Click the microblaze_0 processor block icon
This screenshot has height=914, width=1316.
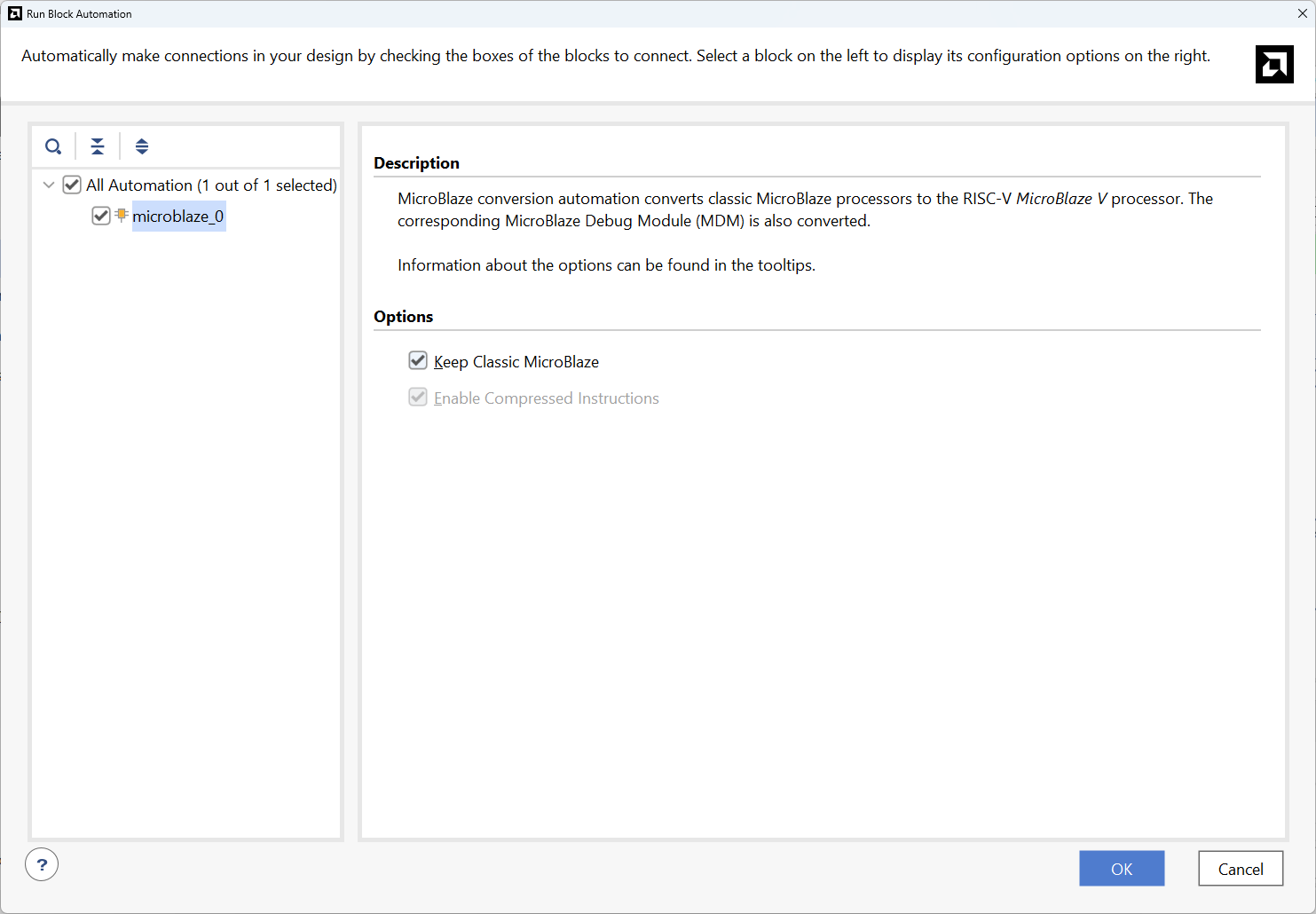point(122,215)
